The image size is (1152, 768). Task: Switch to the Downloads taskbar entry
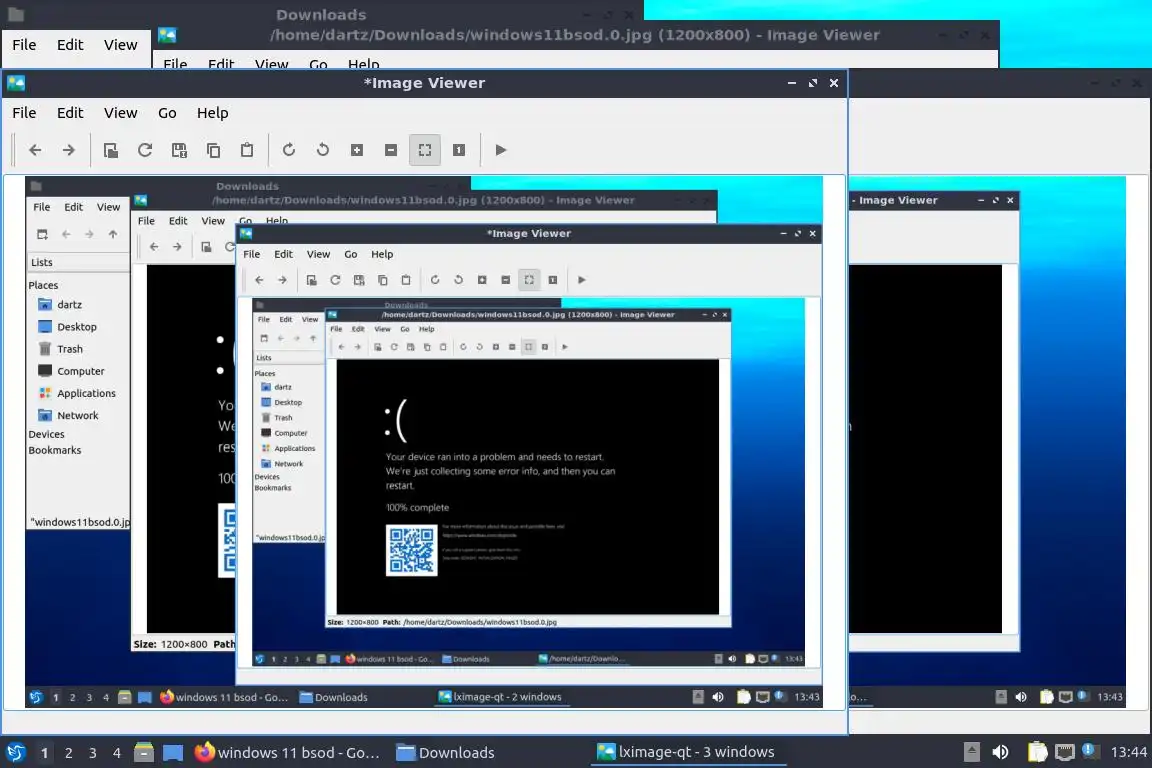point(445,753)
